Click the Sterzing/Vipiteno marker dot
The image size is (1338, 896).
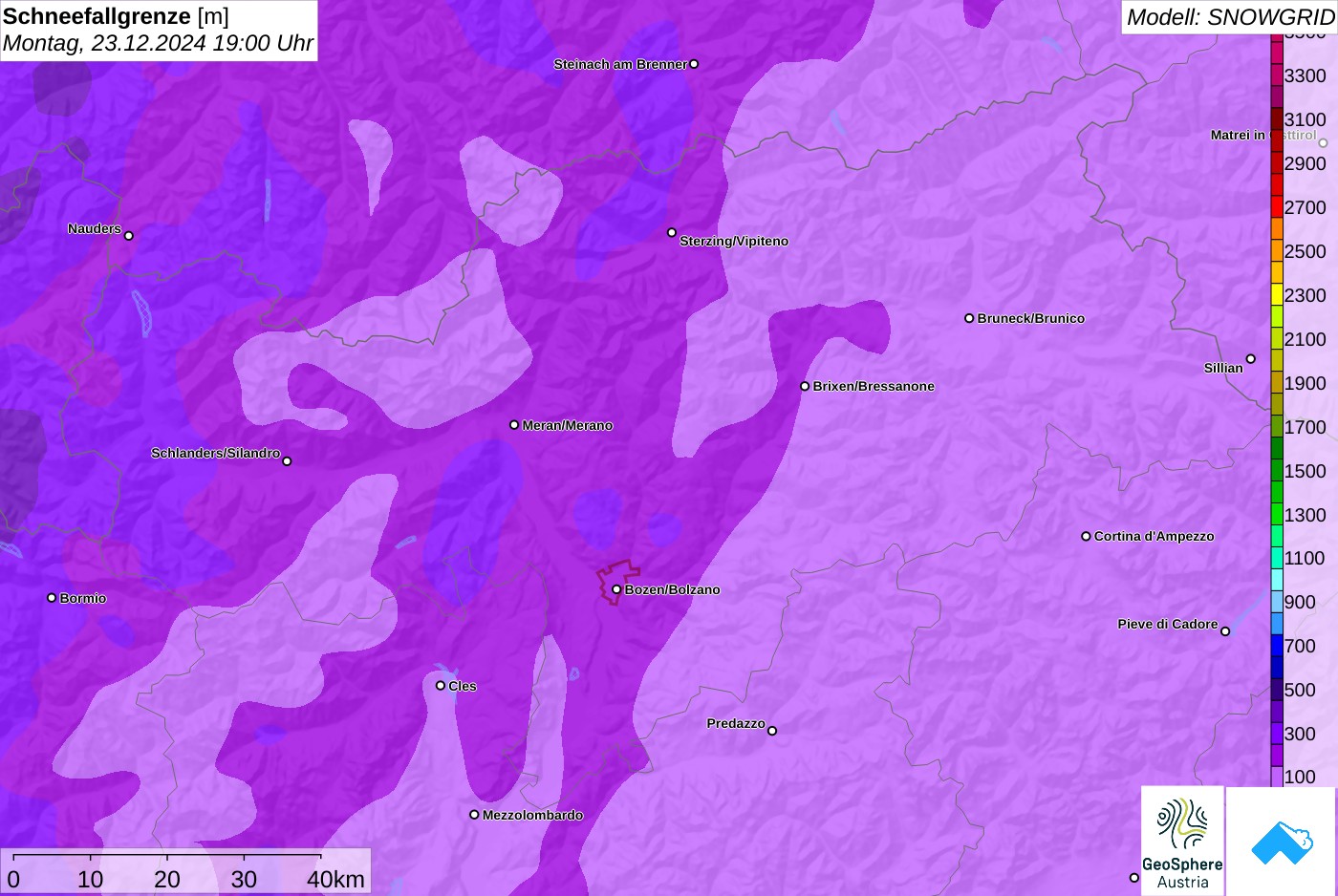point(672,232)
